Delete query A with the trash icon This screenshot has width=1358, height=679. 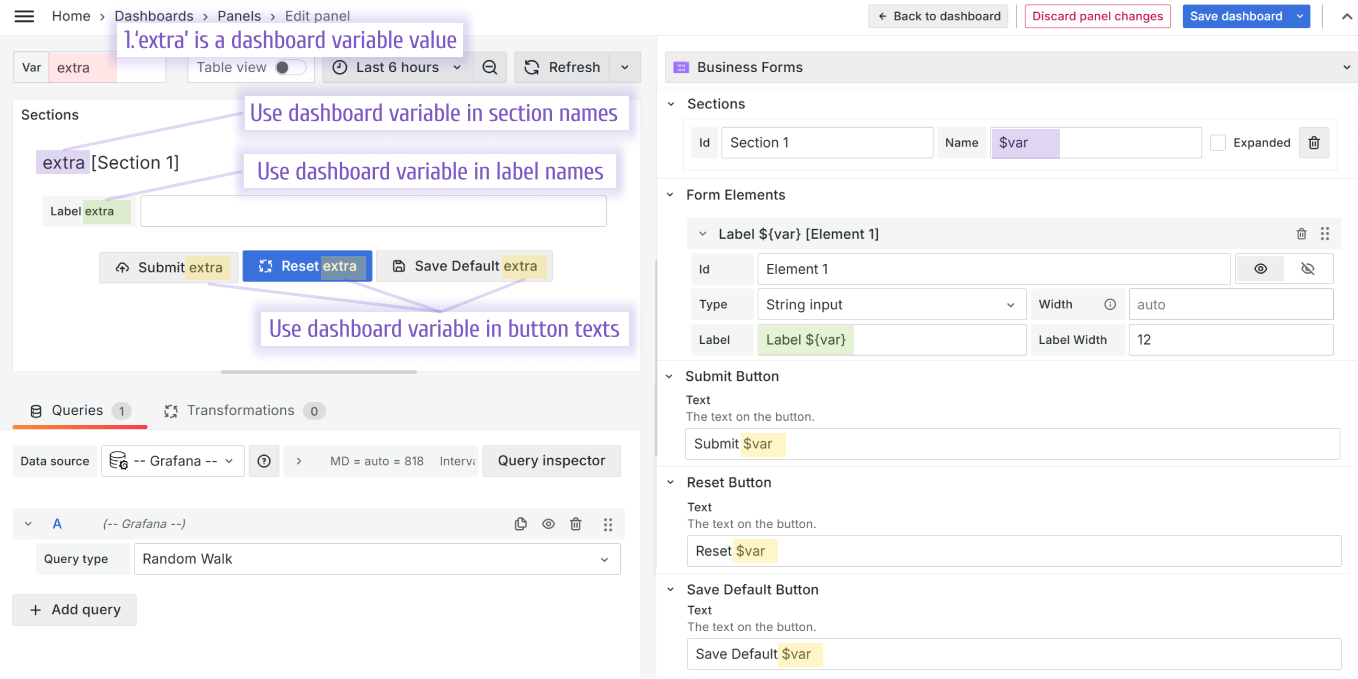[x=575, y=523]
